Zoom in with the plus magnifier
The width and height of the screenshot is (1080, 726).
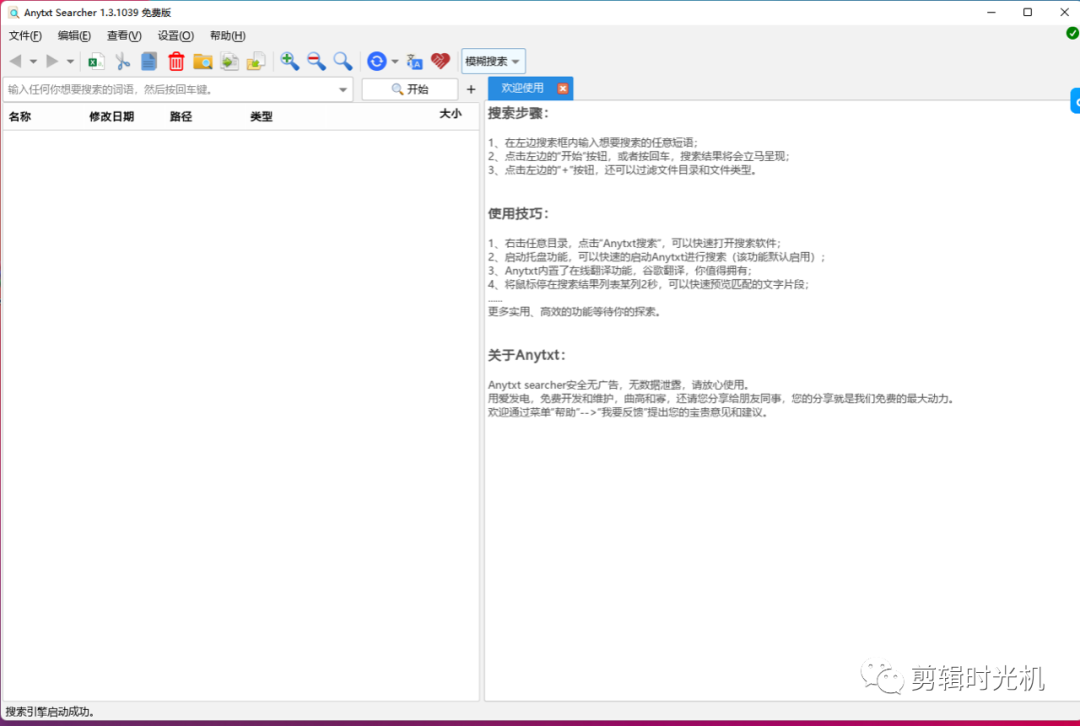[x=289, y=61]
